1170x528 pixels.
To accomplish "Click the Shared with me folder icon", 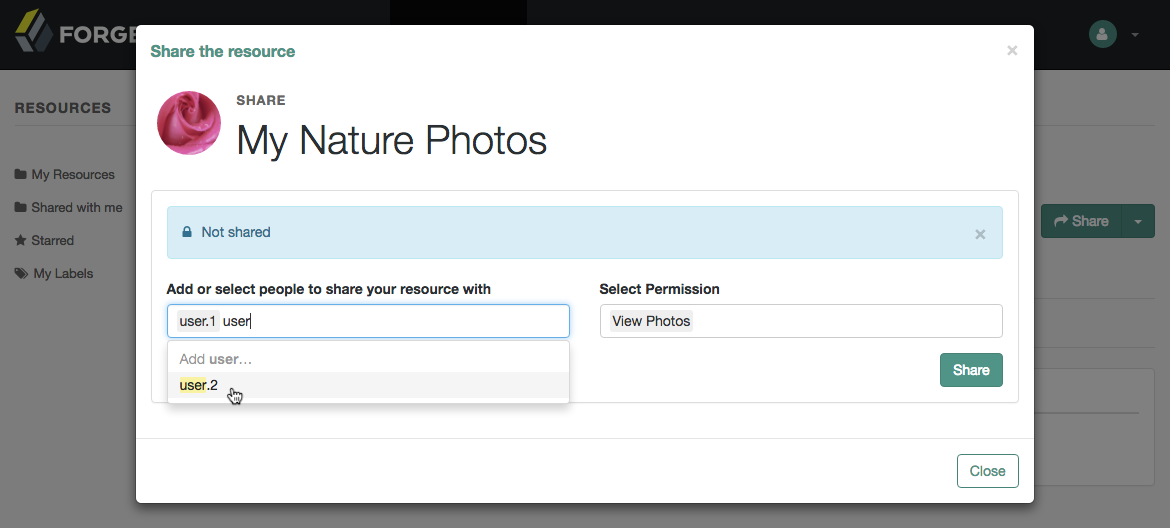I will (x=20, y=207).
